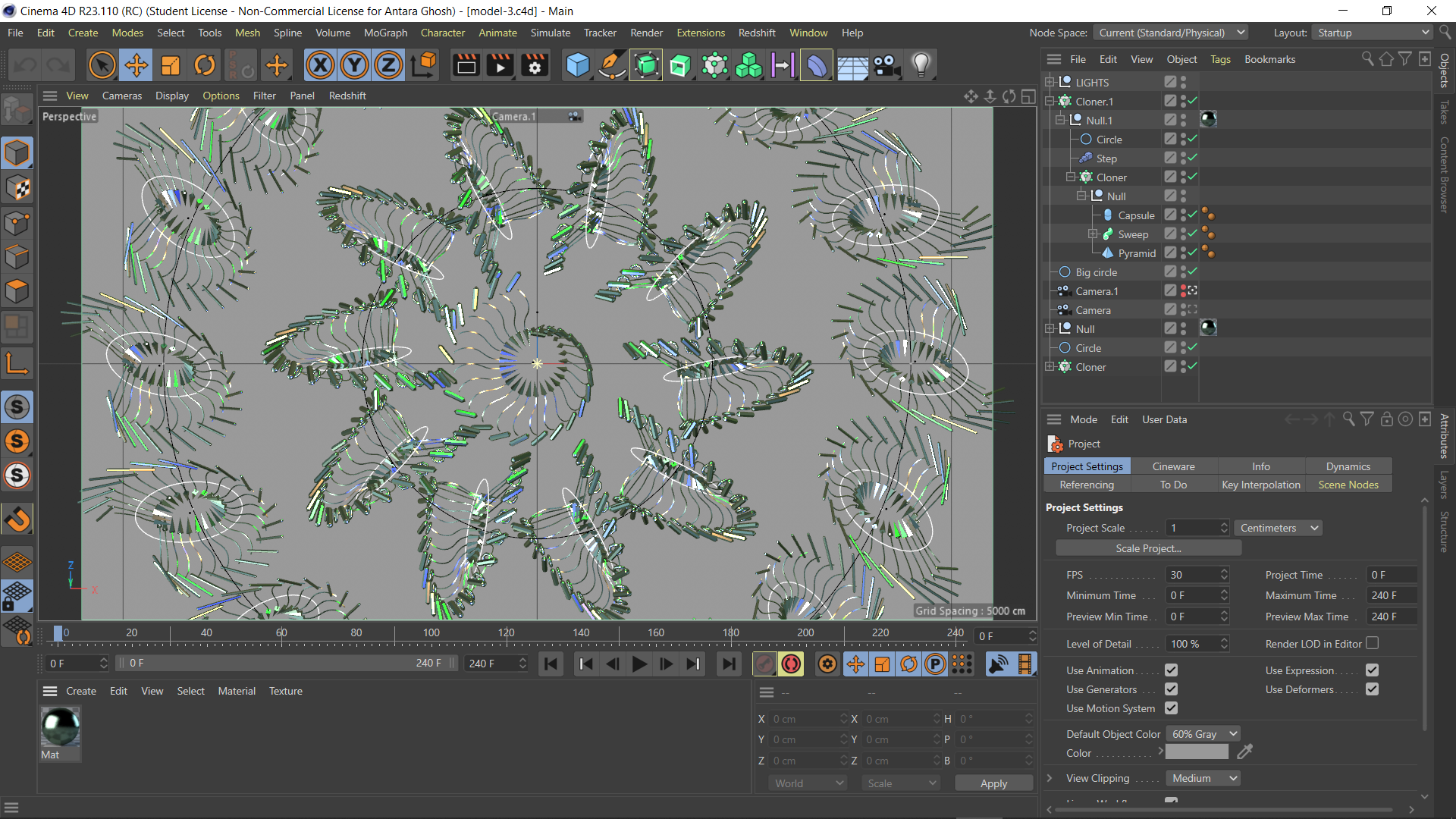Image resolution: width=1456 pixels, height=819 pixels.
Task: Click the Camera object toolbar icon
Action: [886, 66]
